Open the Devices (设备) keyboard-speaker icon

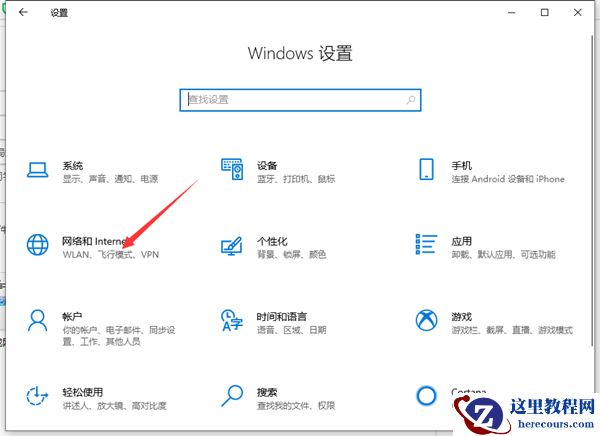click(x=232, y=169)
